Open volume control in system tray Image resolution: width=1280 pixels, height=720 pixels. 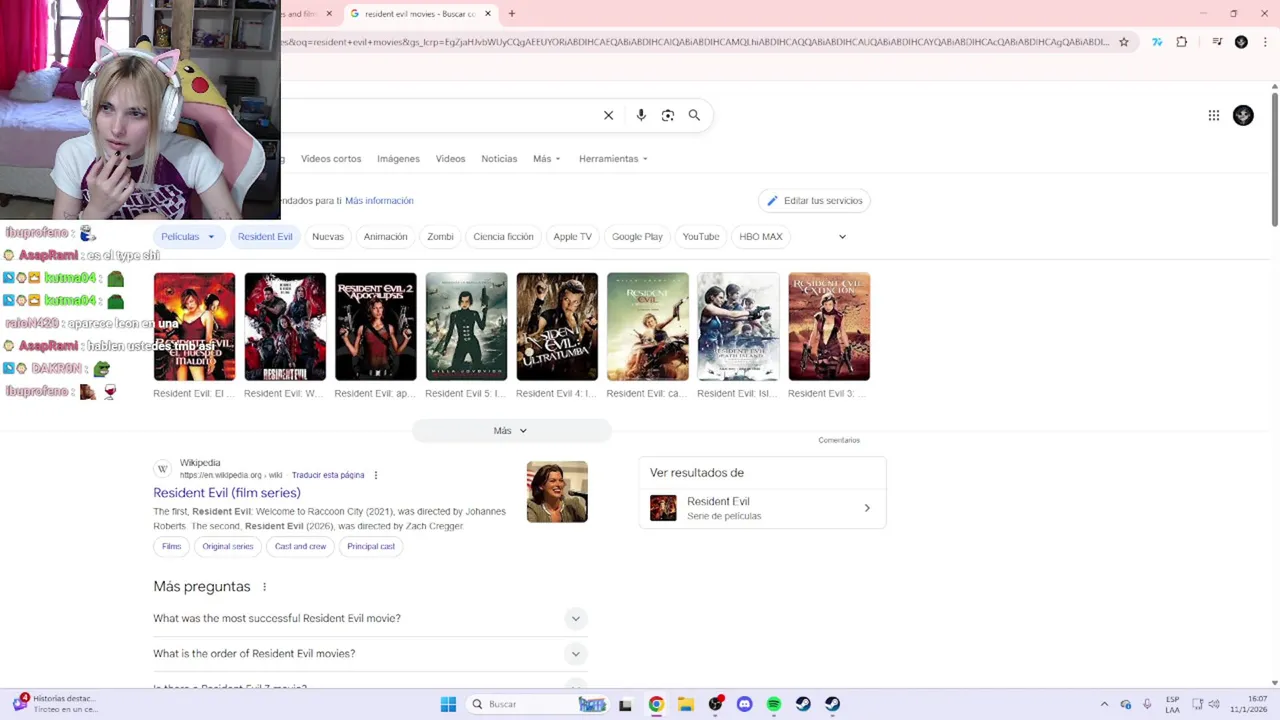point(1216,704)
